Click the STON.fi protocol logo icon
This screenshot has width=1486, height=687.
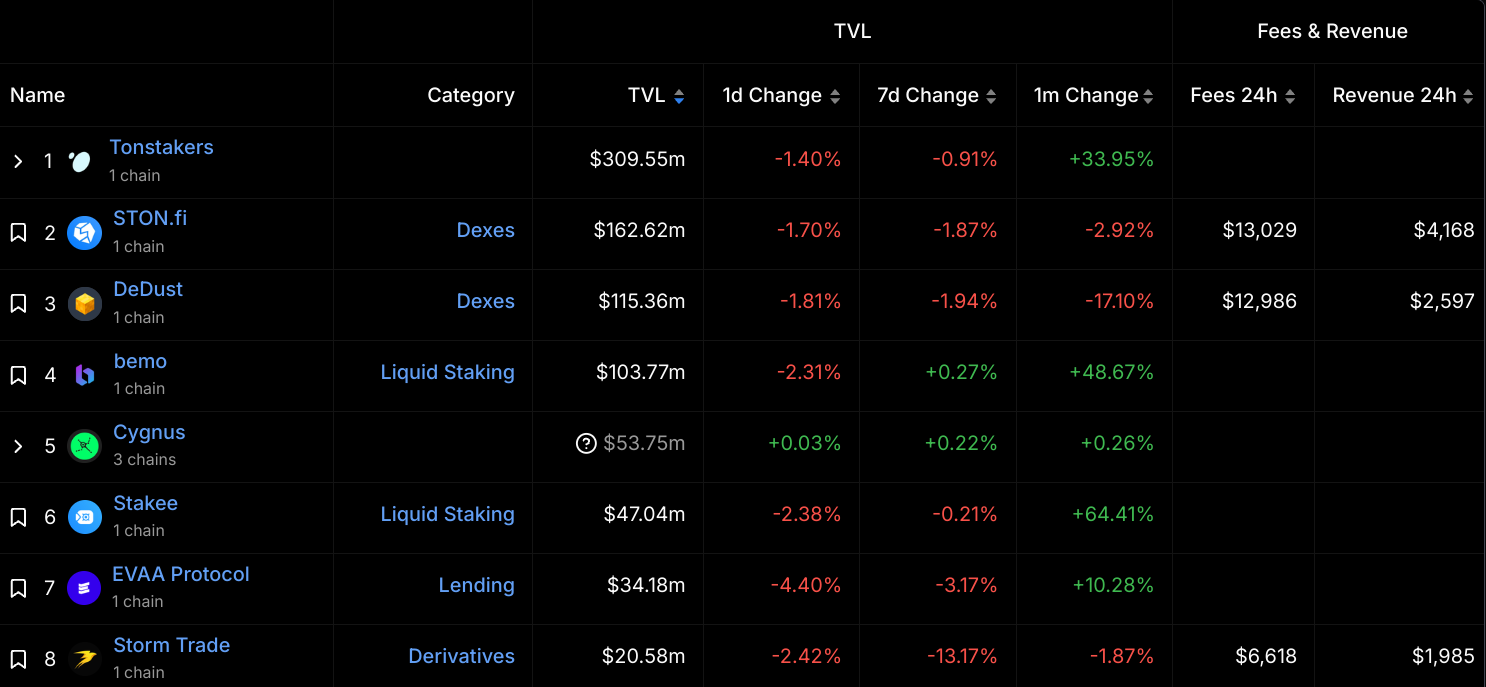[x=84, y=233]
